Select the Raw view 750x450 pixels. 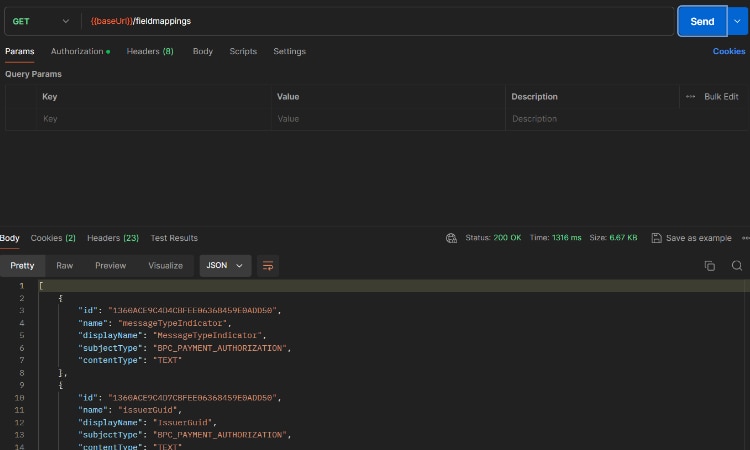(x=65, y=266)
